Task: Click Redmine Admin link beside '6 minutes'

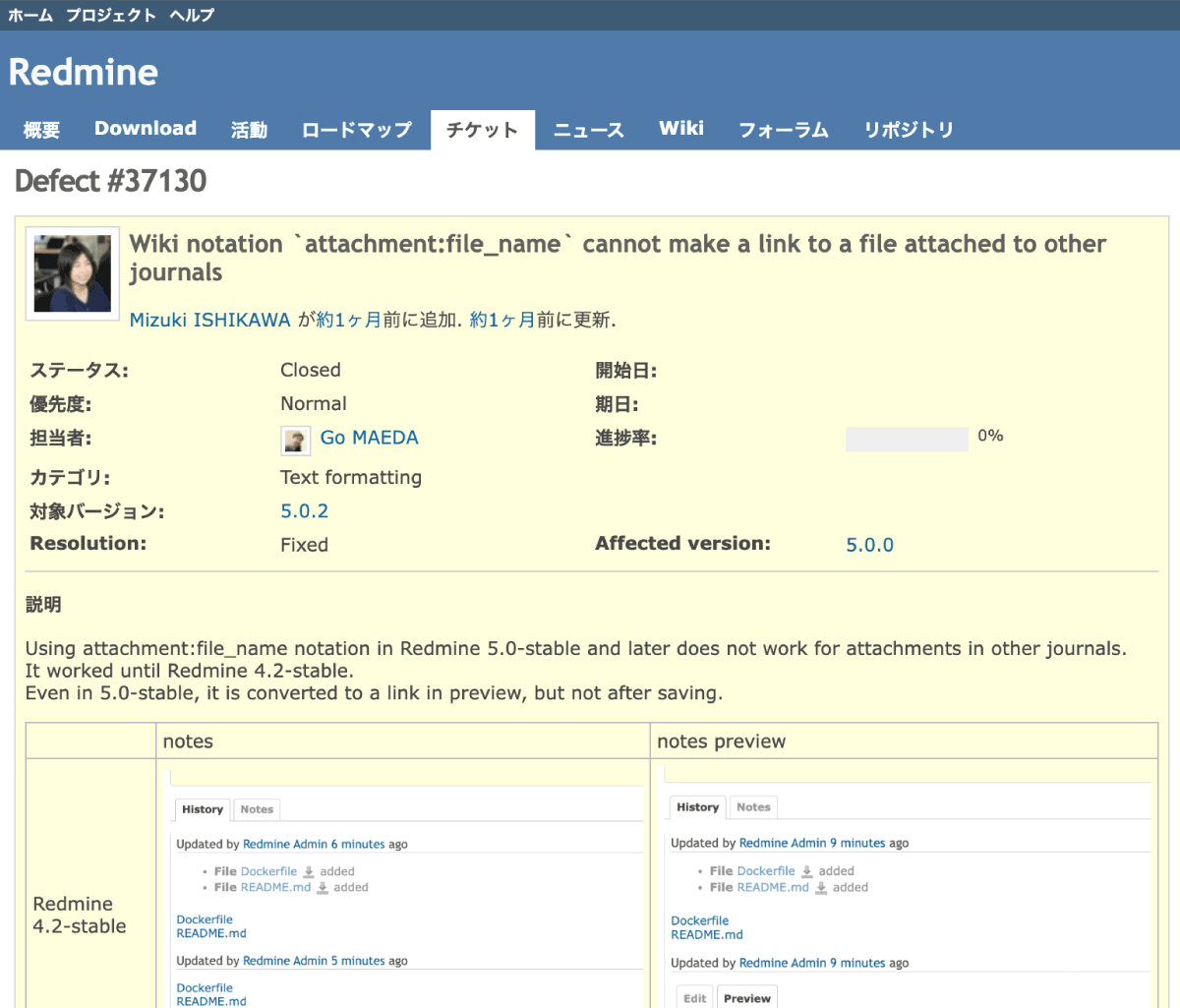Action: click(x=285, y=844)
